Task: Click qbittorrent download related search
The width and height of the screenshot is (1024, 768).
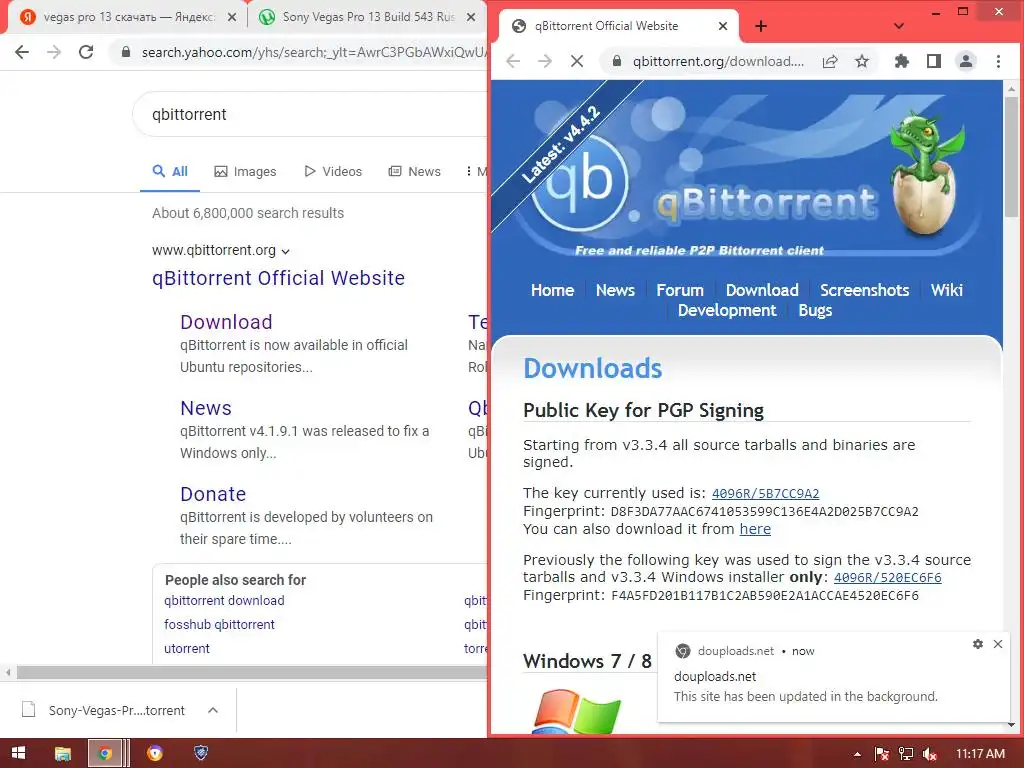Action: (224, 601)
